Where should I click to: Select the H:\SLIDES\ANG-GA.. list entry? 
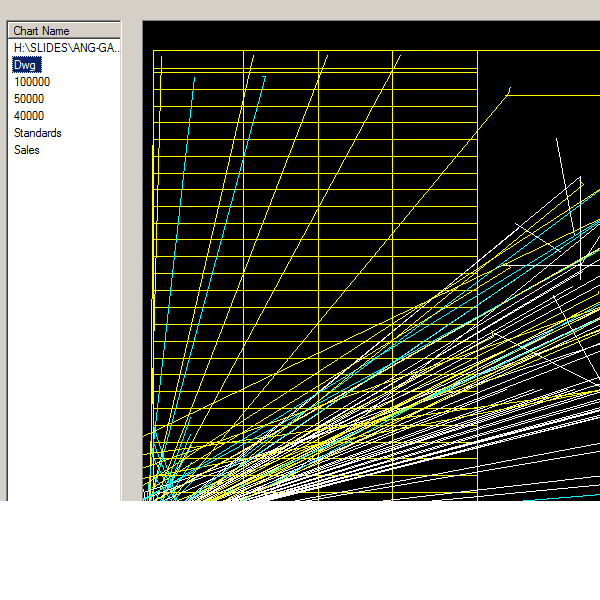coord(66,48)
